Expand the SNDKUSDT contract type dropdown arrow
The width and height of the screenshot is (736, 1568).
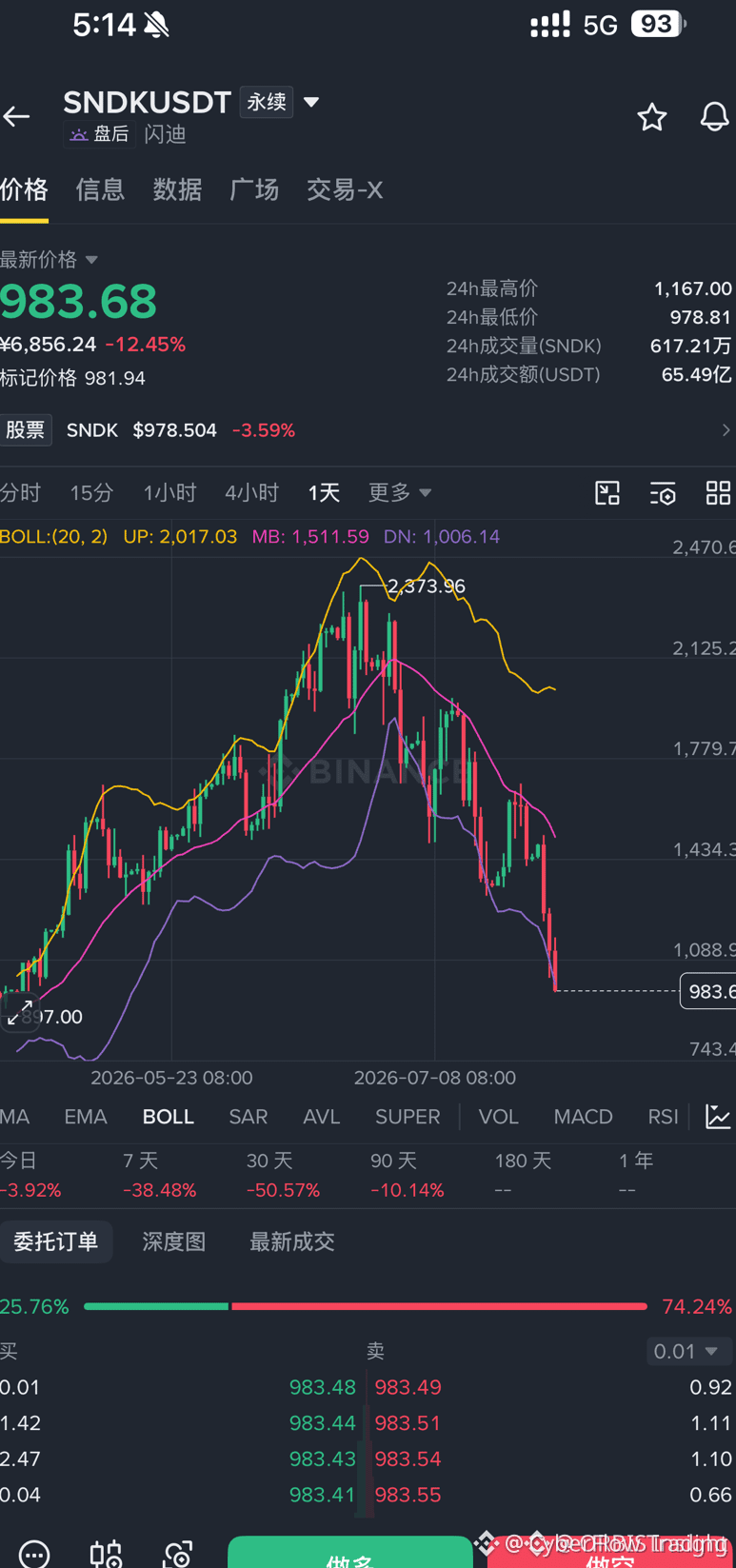point(311,102)
